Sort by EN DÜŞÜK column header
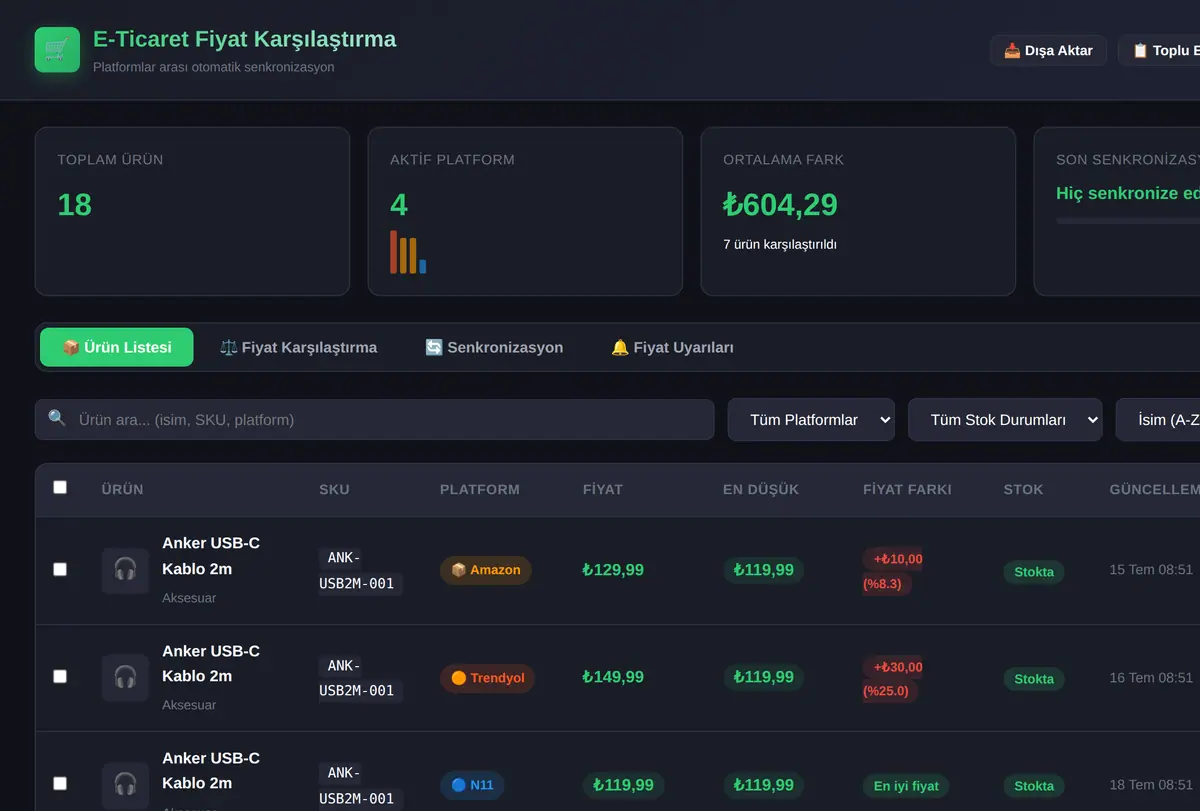The height and width of the screenshot is (811, 1200). pos(761,490)
